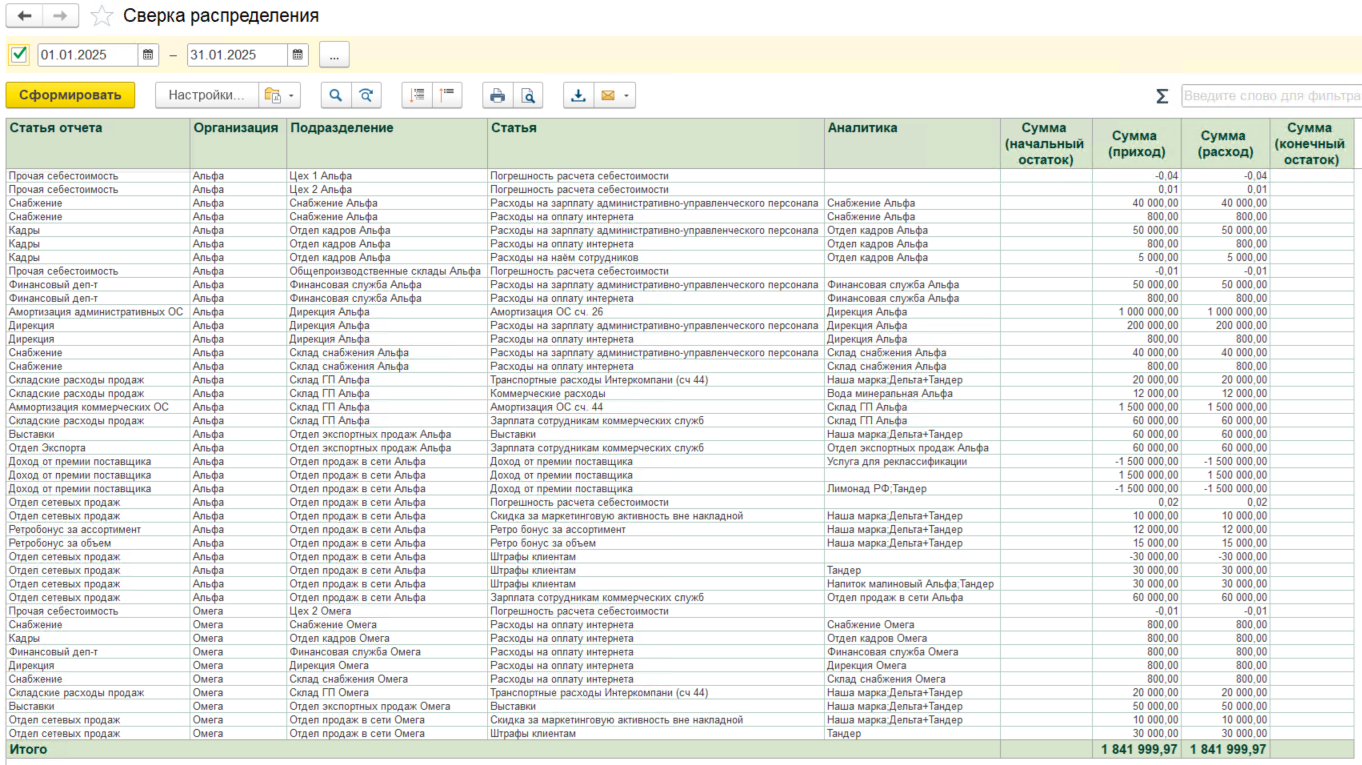
Task: Open Настройки report settings
Action: tap(206, 95)
